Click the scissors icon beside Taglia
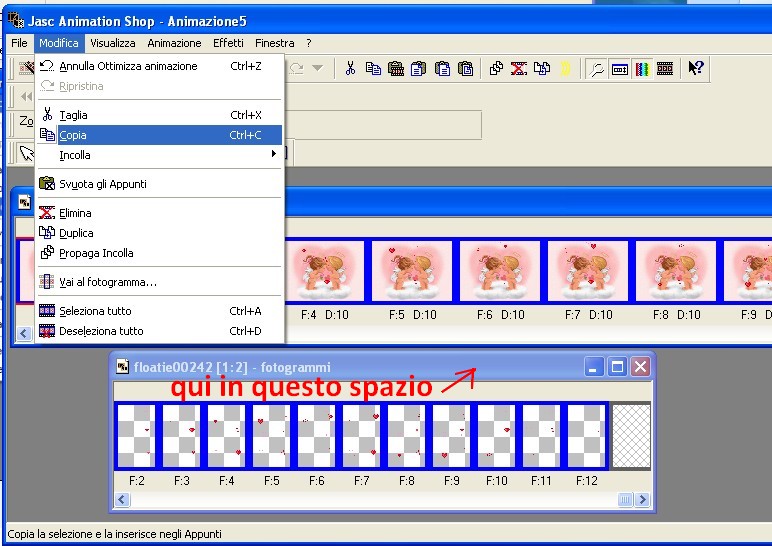This screenshot has width=772, height=546. pyautogui.click(x=47, y=114)
